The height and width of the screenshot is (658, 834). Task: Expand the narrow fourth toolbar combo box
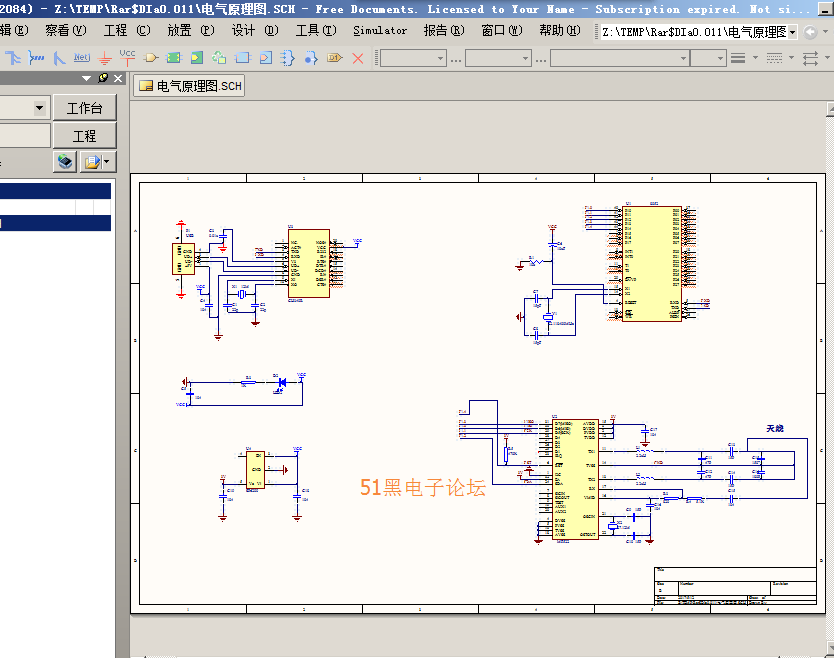[x=720, y=58]
